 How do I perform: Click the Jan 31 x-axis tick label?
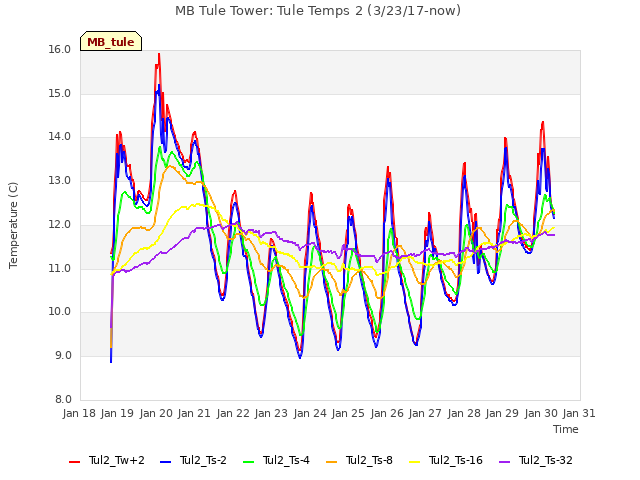click(579, 413)
